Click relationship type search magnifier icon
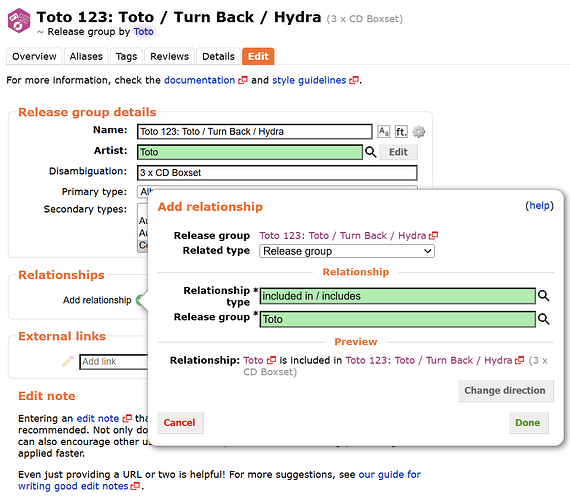Image resolution: width=570 pixels, height=500 pixels. pos(543,296)
